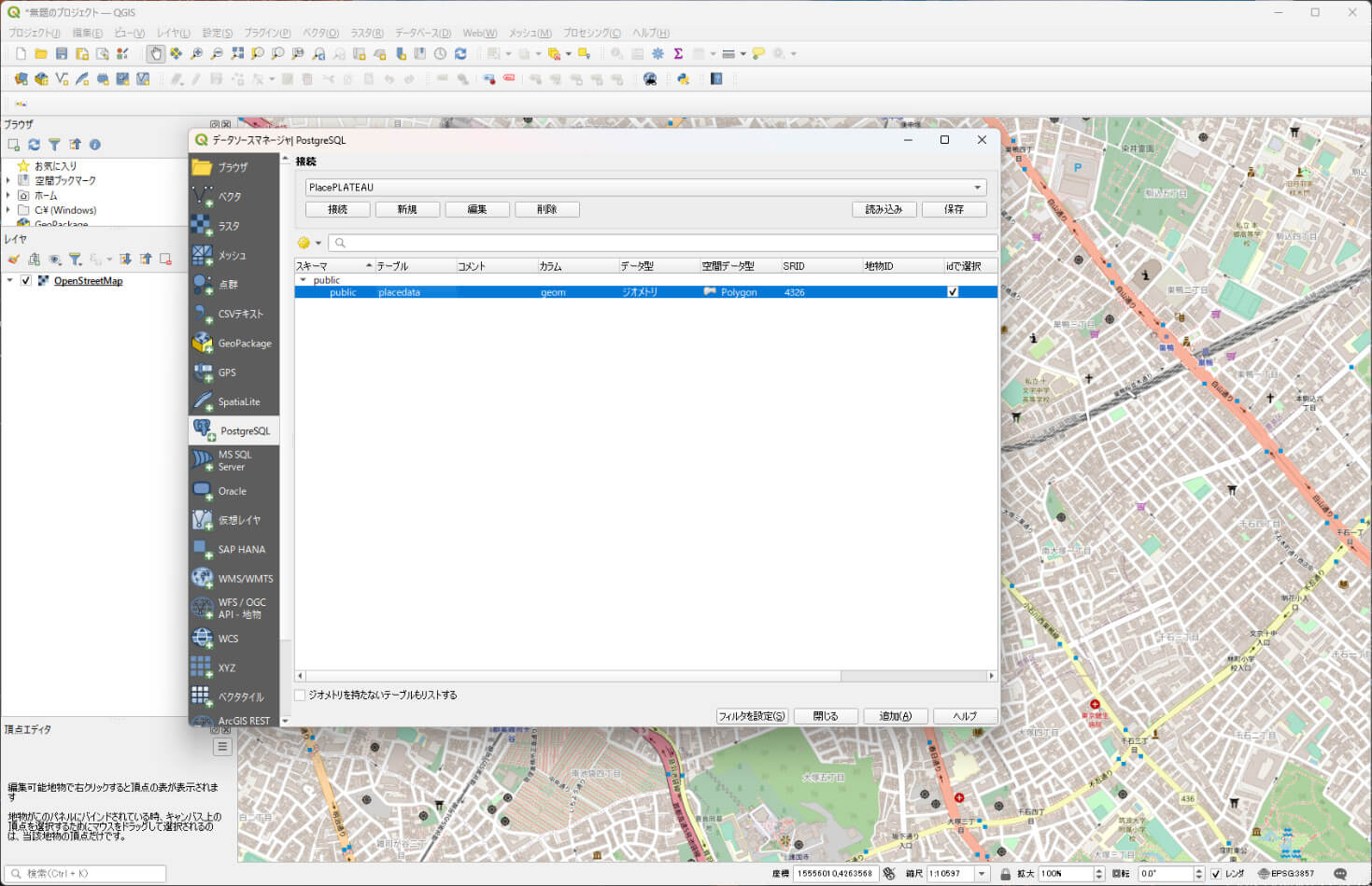Select the Mesh source in Data Source Manager
1372x886 pixels.
point(233,255)
